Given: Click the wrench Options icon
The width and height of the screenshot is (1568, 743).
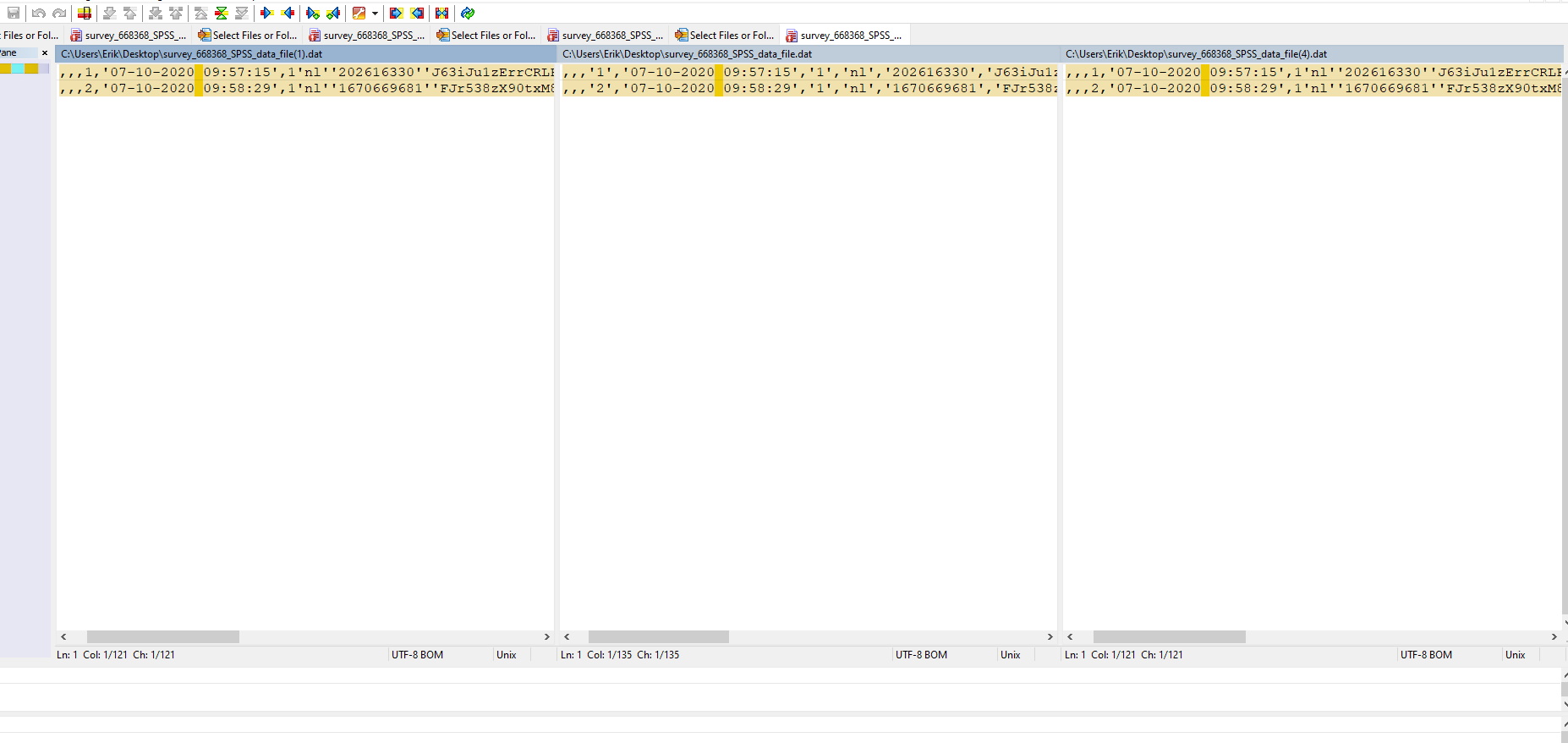Looking at the screenshot, I should [359, 13].
